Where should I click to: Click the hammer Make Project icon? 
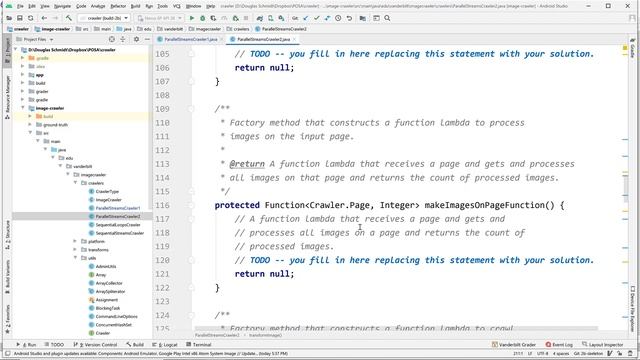point(69,18)
